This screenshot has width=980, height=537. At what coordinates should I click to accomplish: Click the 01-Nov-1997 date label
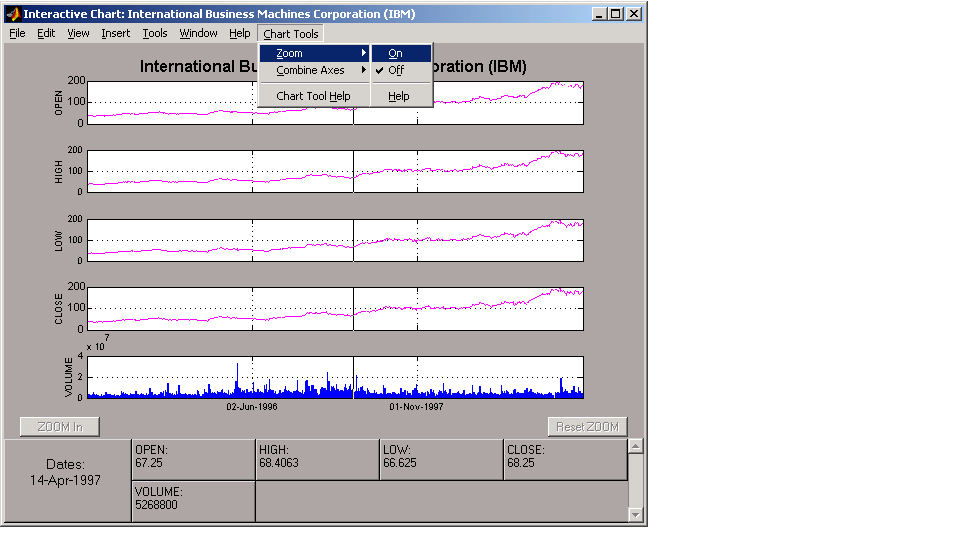[416, 407]
